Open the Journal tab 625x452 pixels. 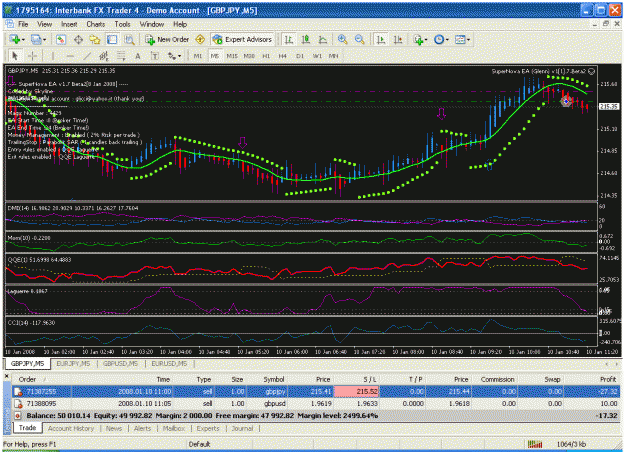(x=242, y=428)
